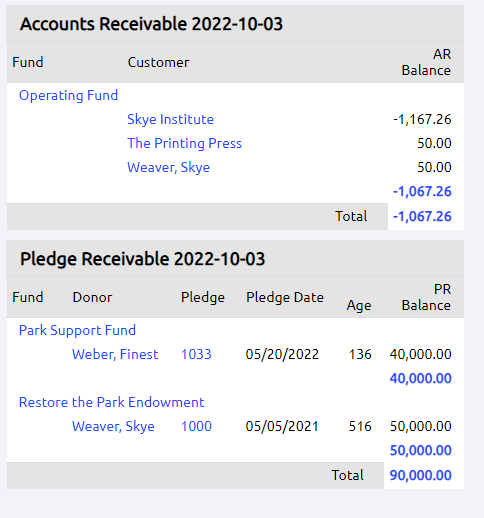Click Total label in Accounts Receivable table
Image resolution: width=484 pixels, height=518 pixels.
click(x=351, y=217)
